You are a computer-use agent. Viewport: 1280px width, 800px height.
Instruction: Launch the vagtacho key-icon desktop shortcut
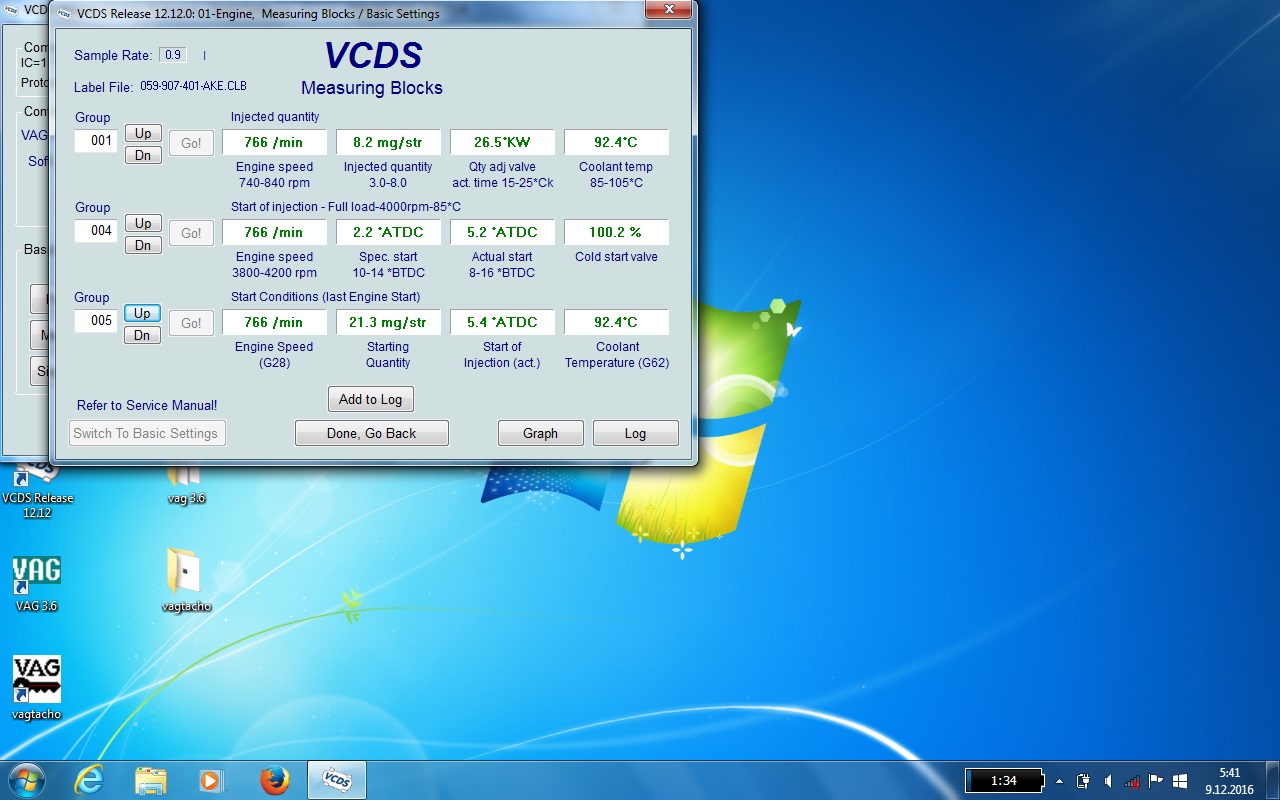tap(37, 688)
